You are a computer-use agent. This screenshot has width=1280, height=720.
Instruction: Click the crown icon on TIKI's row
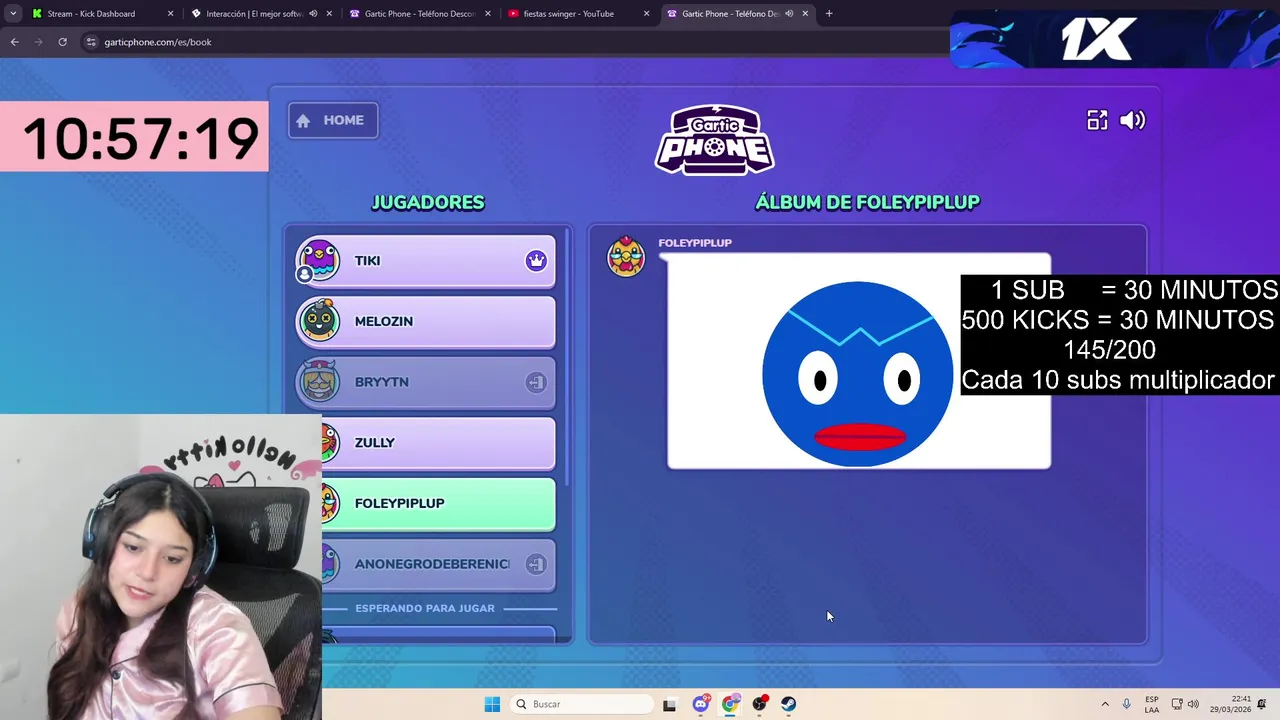(x=536, y=261)
